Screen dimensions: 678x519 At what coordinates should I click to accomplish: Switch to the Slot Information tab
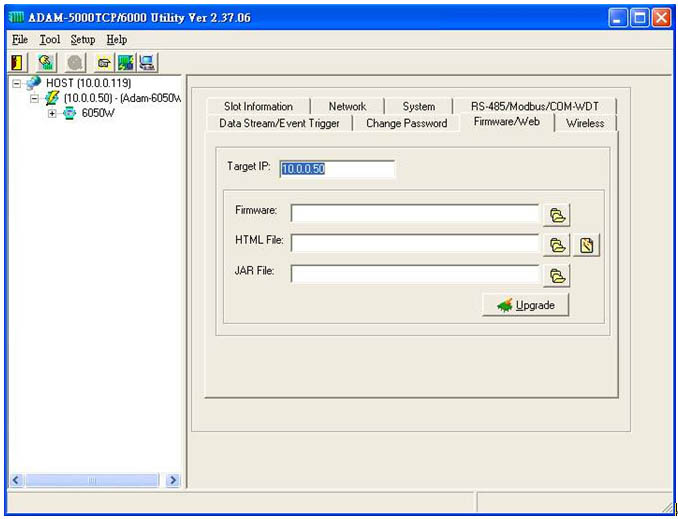pos(258,106)
